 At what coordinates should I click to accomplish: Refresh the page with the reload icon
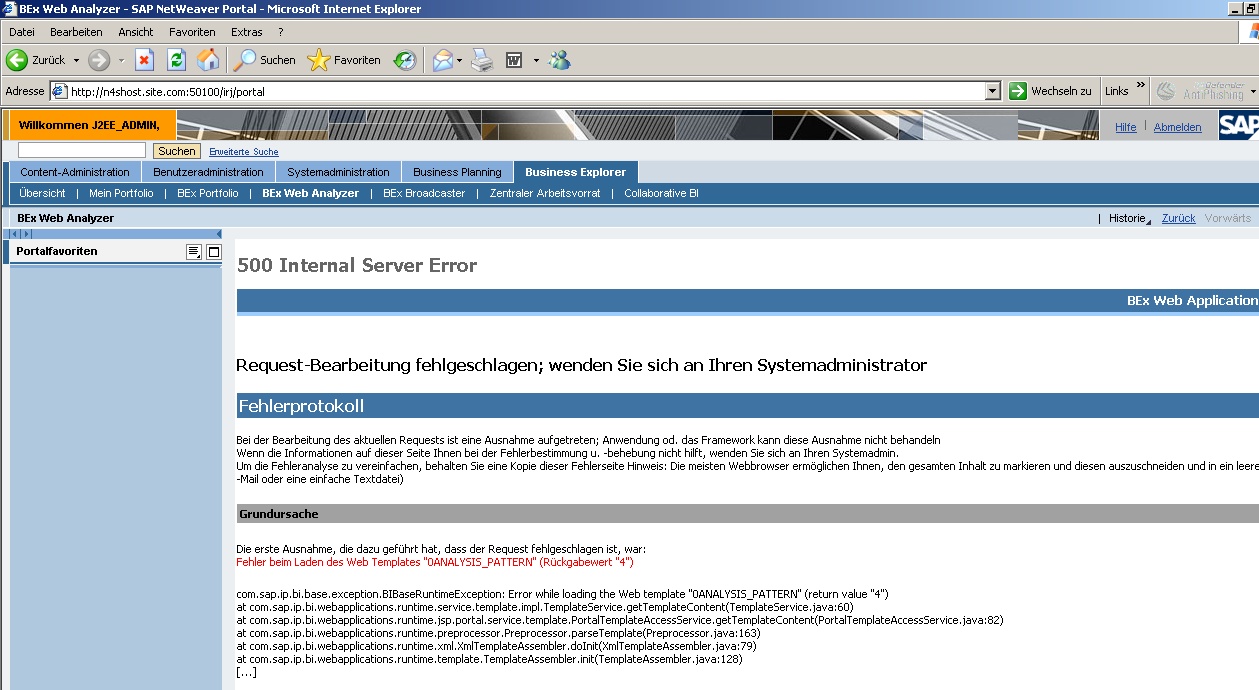coord(176,60)
